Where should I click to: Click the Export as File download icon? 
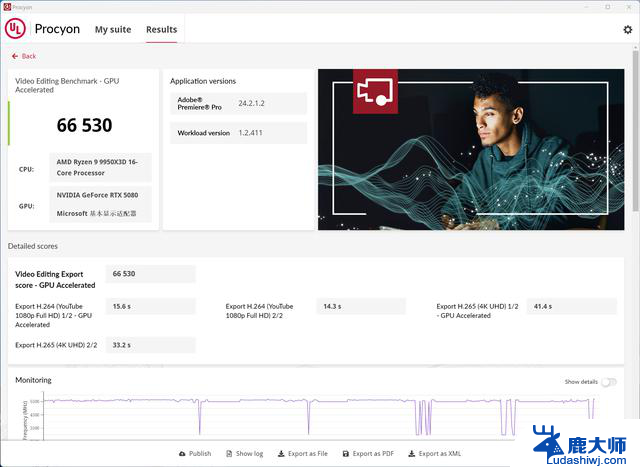pos(281,454)
